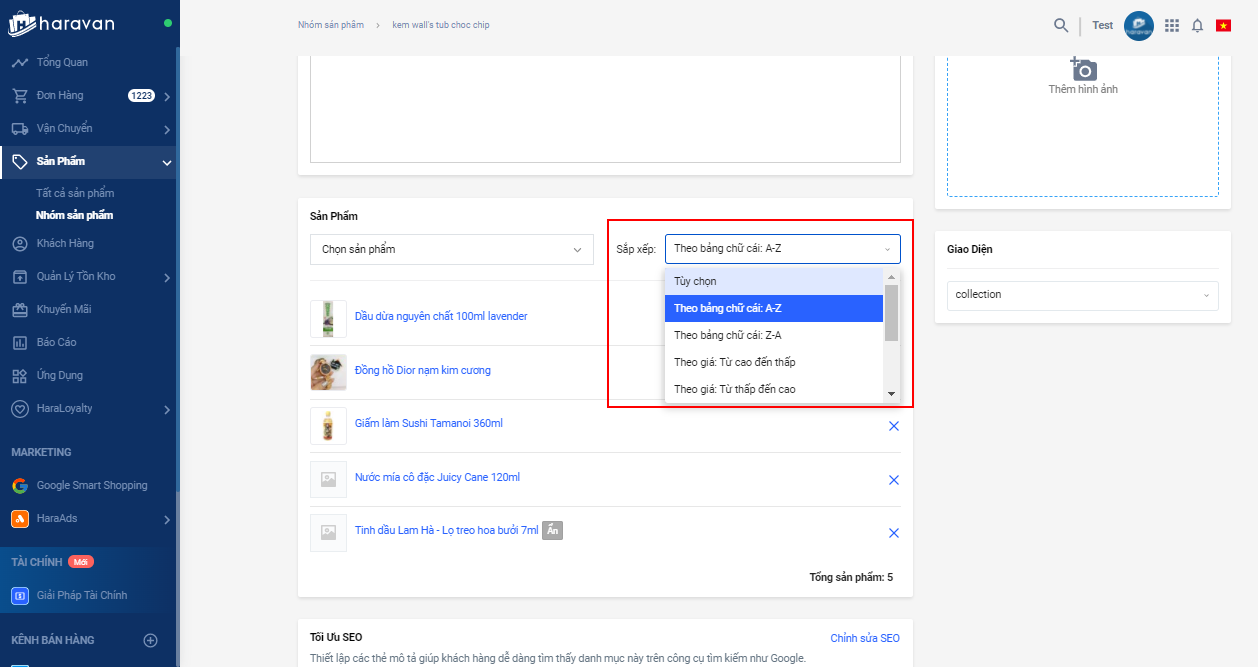
Task: Click the sort dropdown list scrollbar
Action: point(891,312)
